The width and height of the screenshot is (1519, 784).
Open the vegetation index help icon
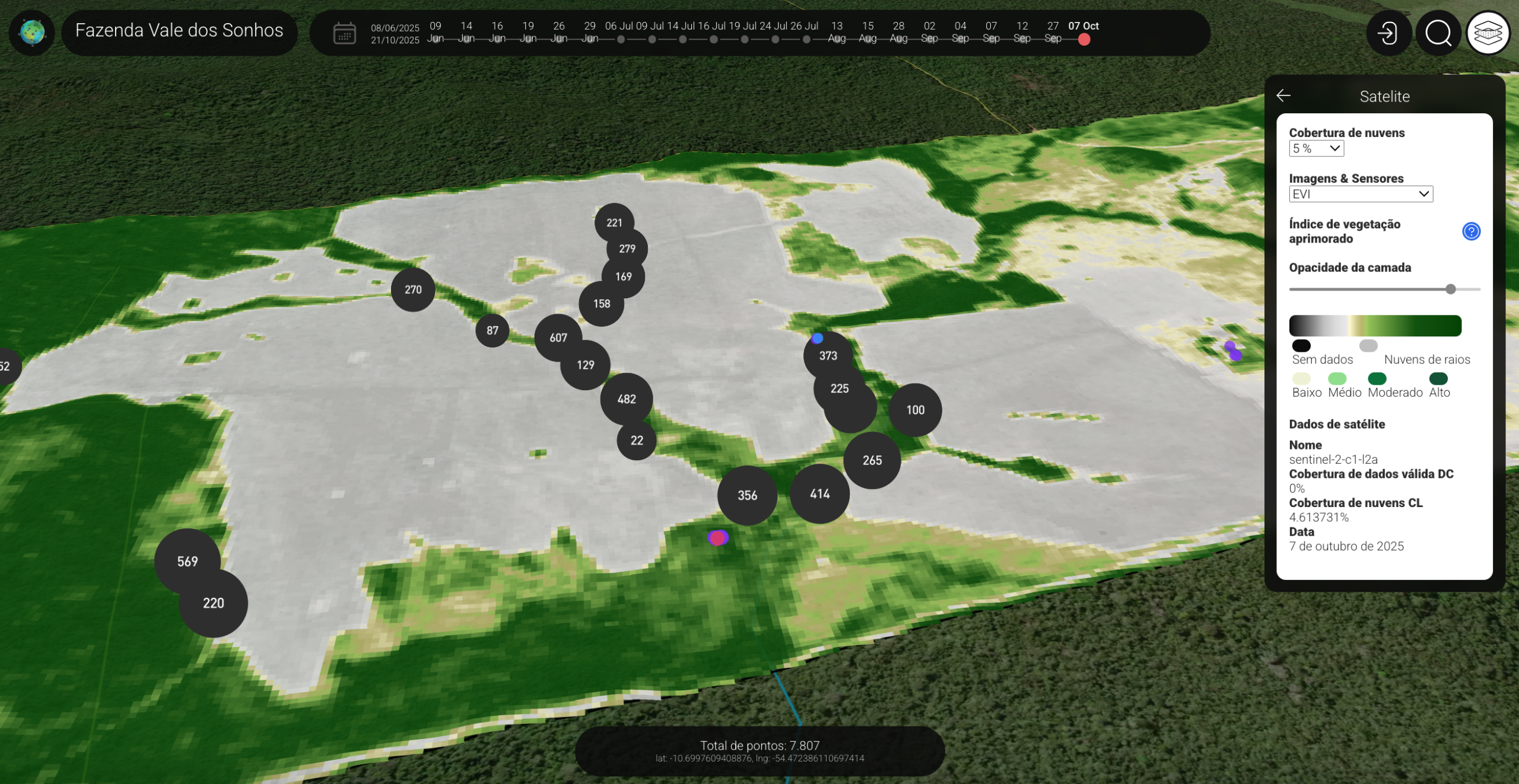coord(1471,231)
